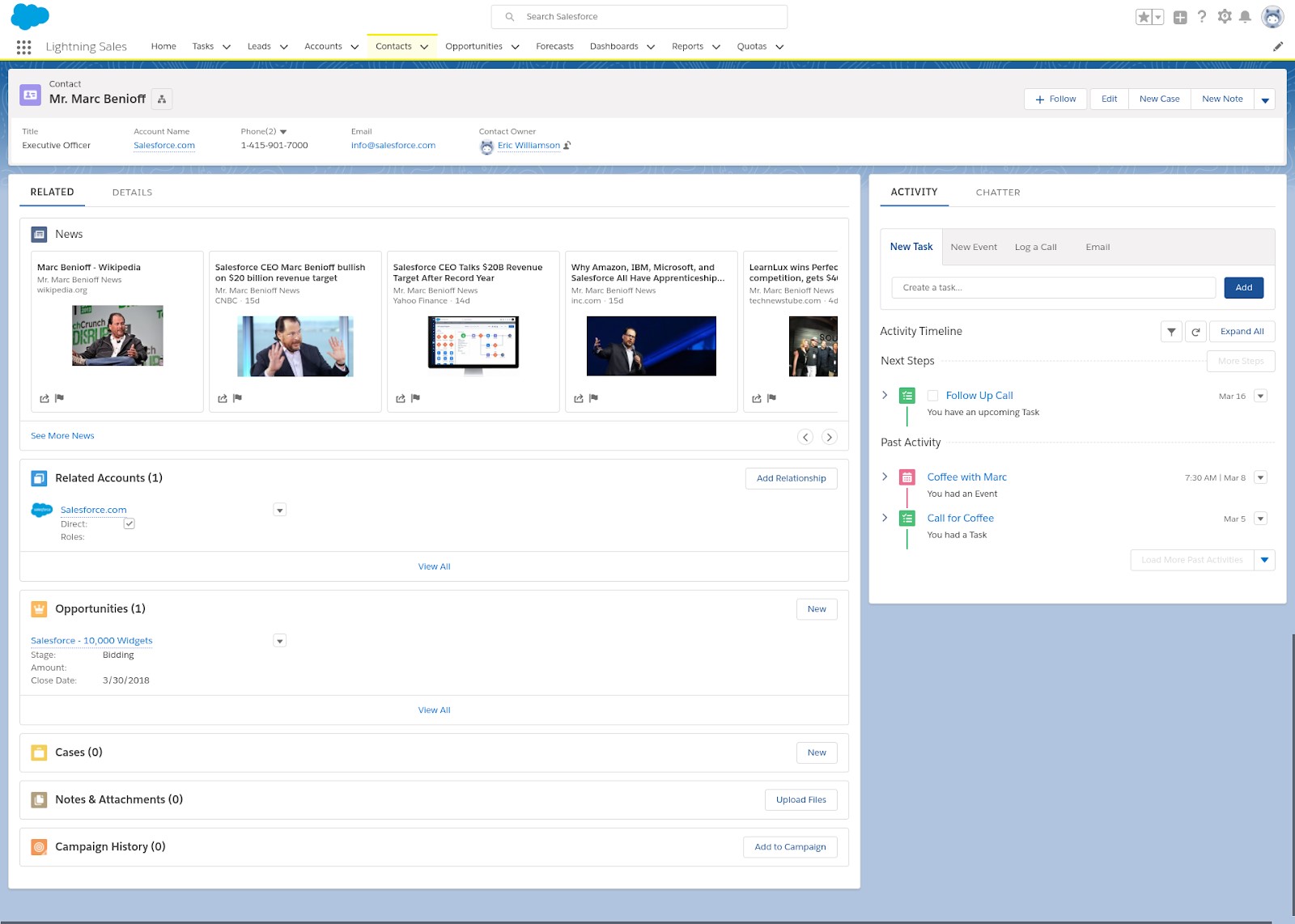Click the Follow button

click(1056, 100)
